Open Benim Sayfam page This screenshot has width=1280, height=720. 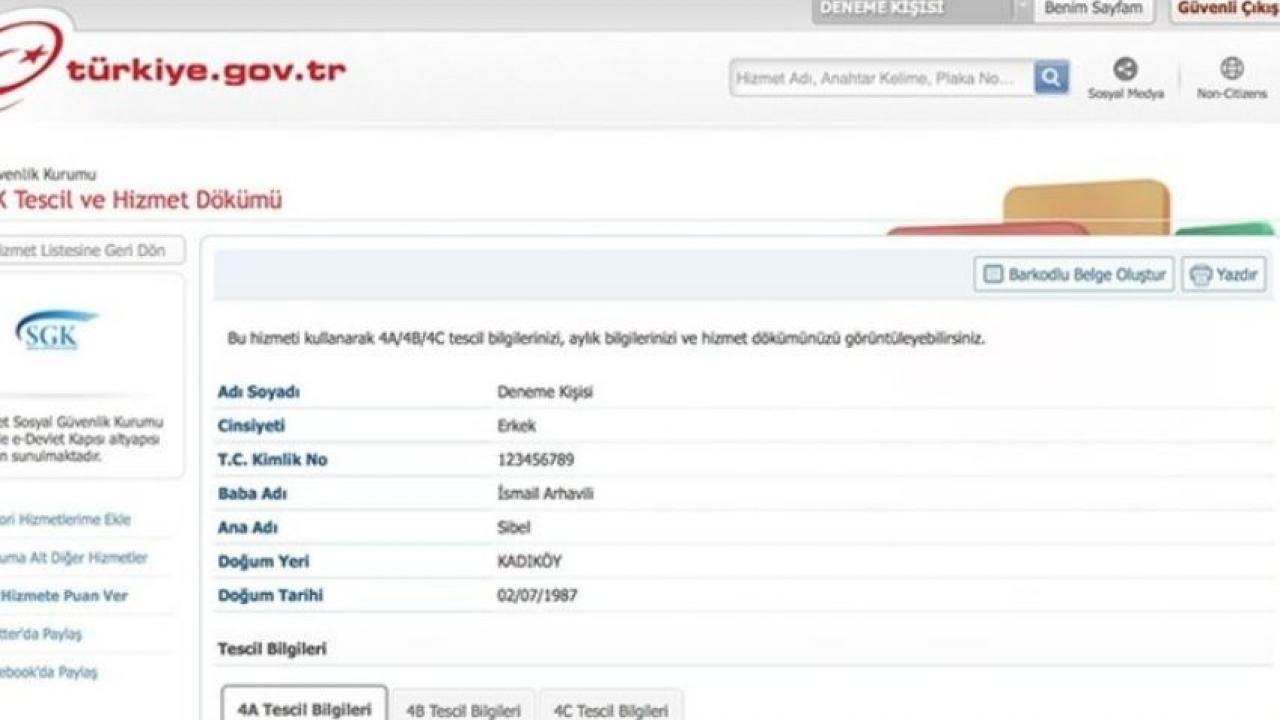[1092, 9]
